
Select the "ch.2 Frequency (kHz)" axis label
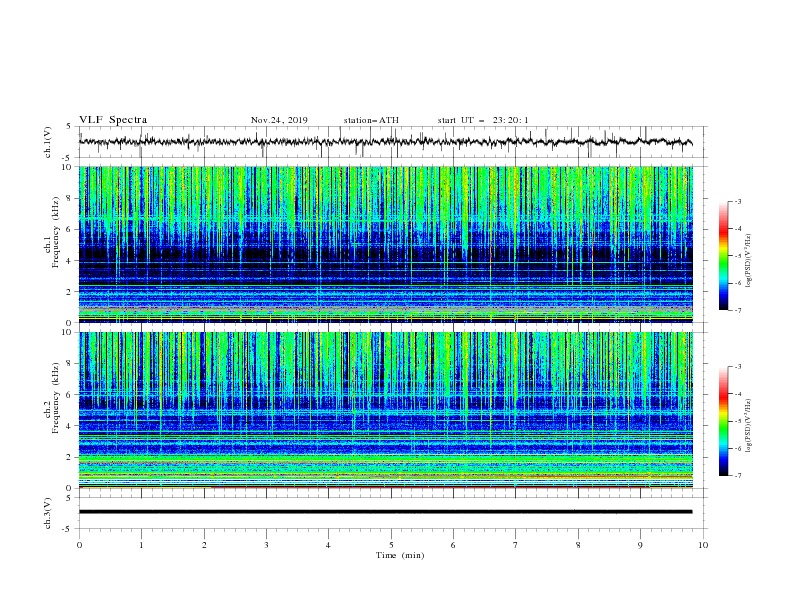click(51, 397)
